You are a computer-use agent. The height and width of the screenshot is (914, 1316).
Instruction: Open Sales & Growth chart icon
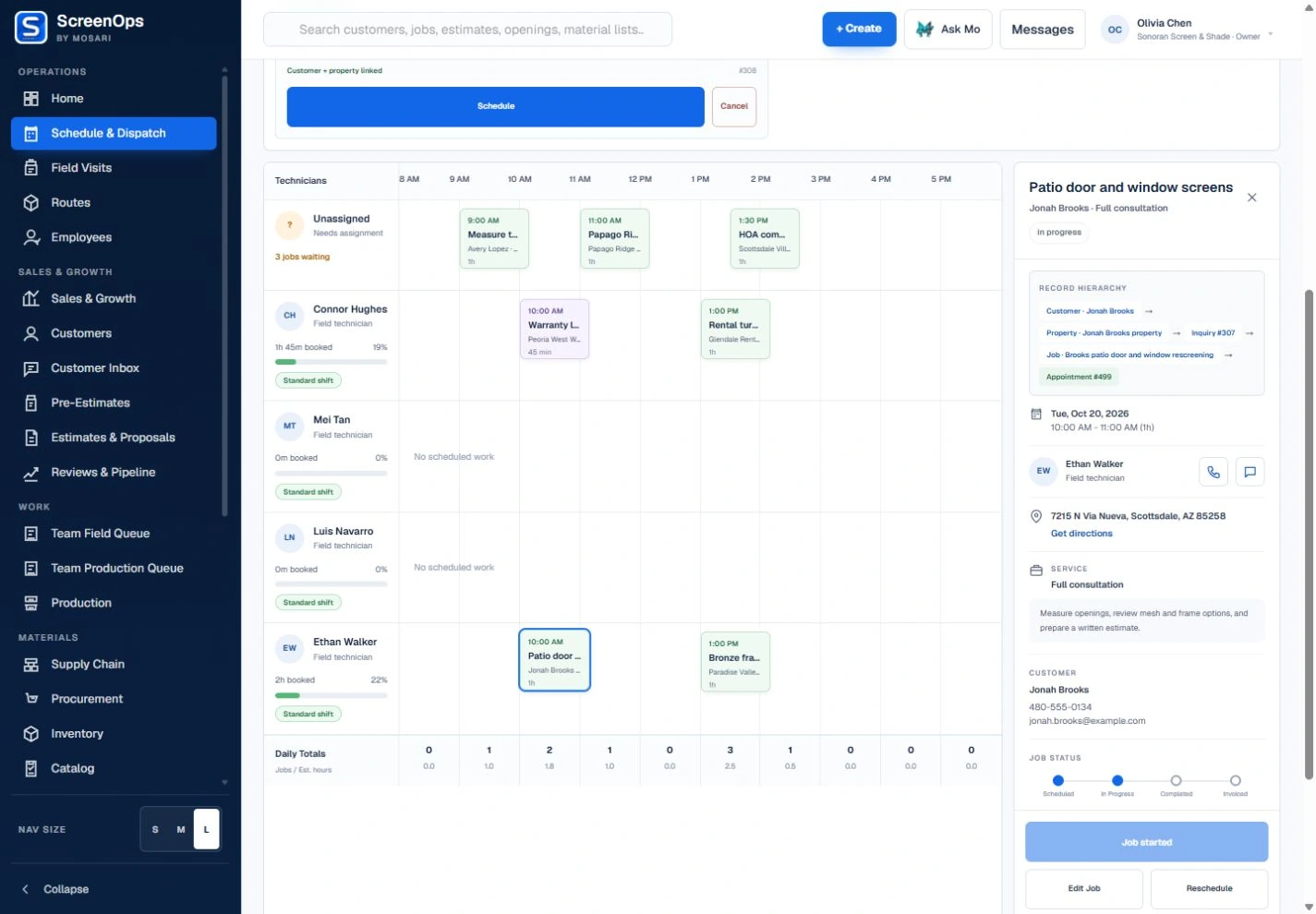point(31,299)
